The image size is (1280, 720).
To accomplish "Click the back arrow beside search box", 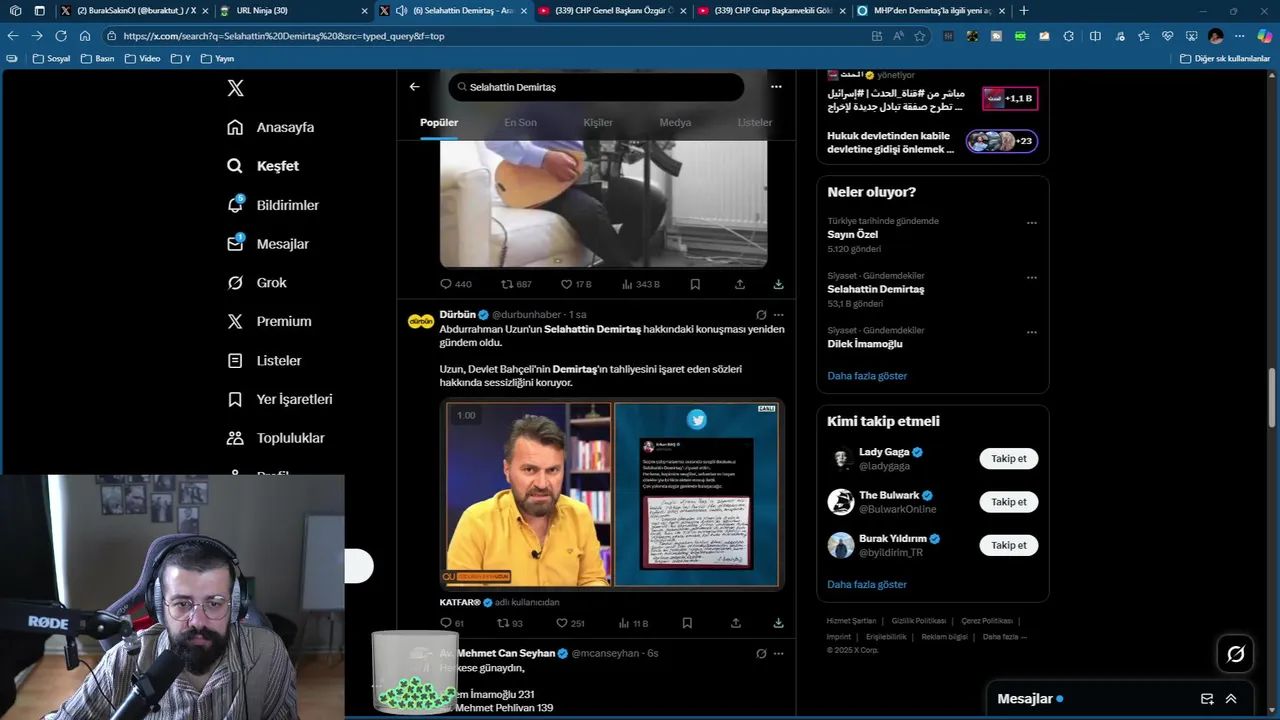I will point(414,87).
